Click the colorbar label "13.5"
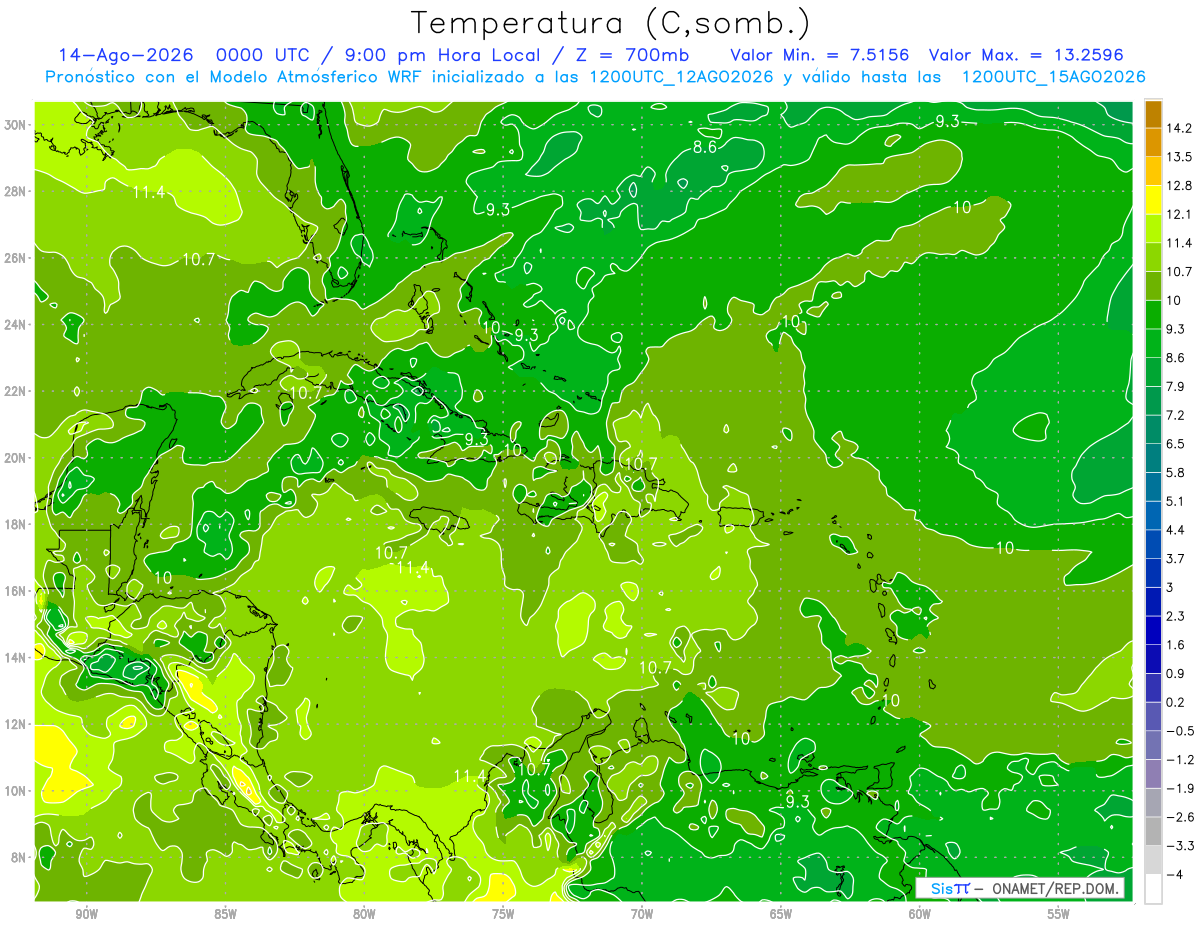Screen dimensions: 1200x927 1181,157
